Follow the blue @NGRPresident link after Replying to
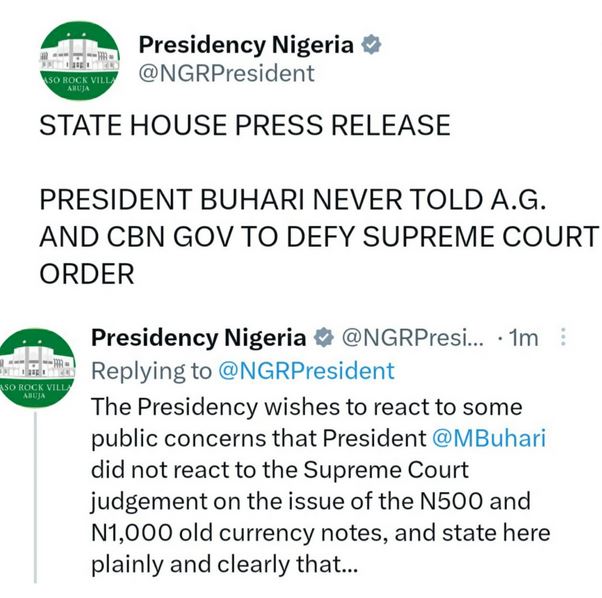The image size is (602, 598). (x=306, y=370)
